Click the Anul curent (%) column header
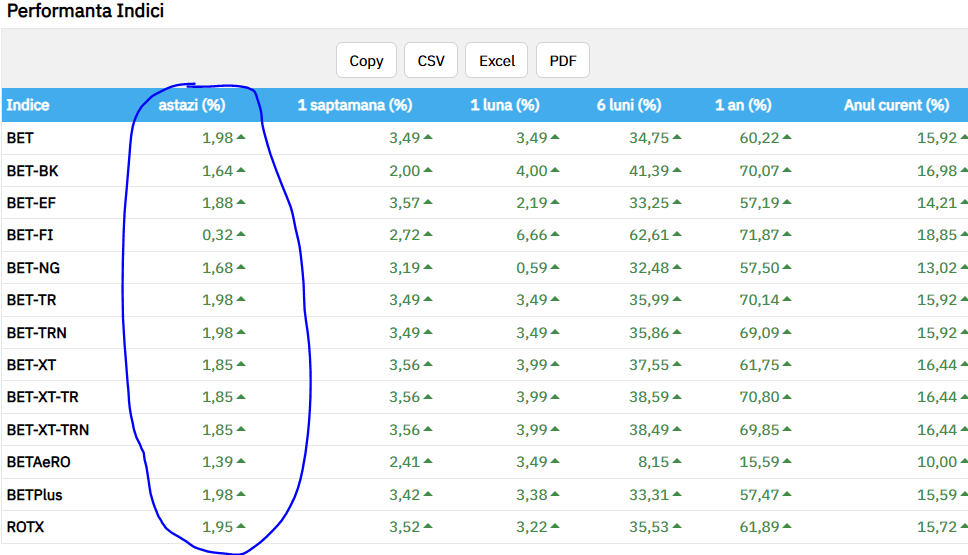This screenshot has height=555, width=968. click(x=896, y=105)
